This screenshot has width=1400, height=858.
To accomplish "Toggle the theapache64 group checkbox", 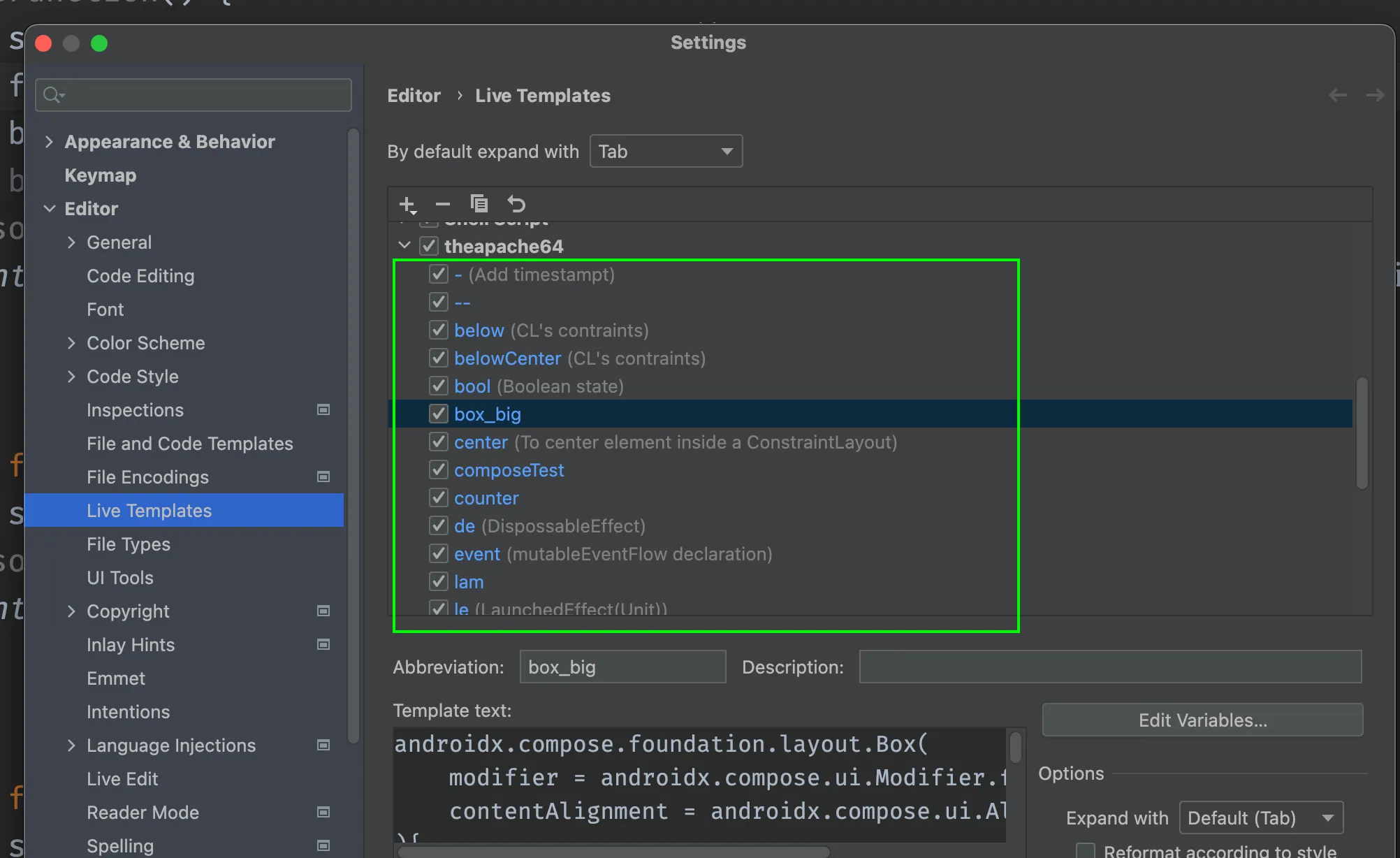I will (x=429, y=246).
